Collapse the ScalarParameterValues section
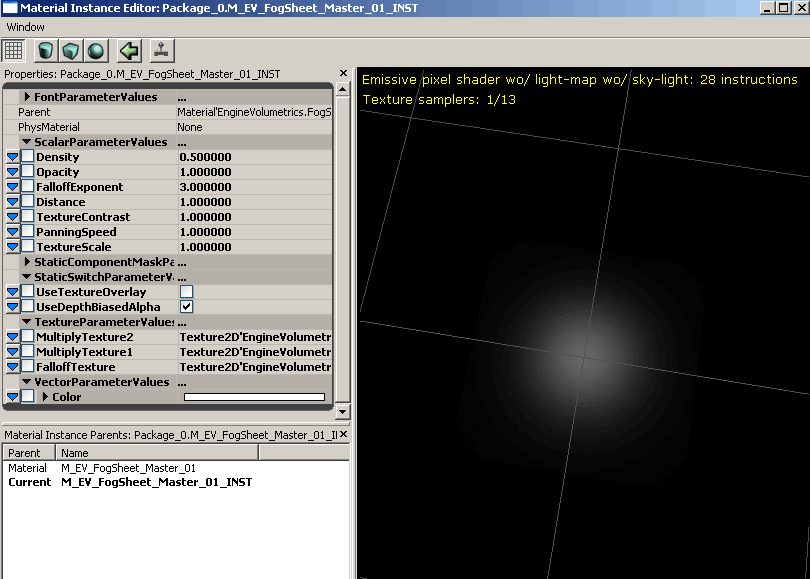 26,142
